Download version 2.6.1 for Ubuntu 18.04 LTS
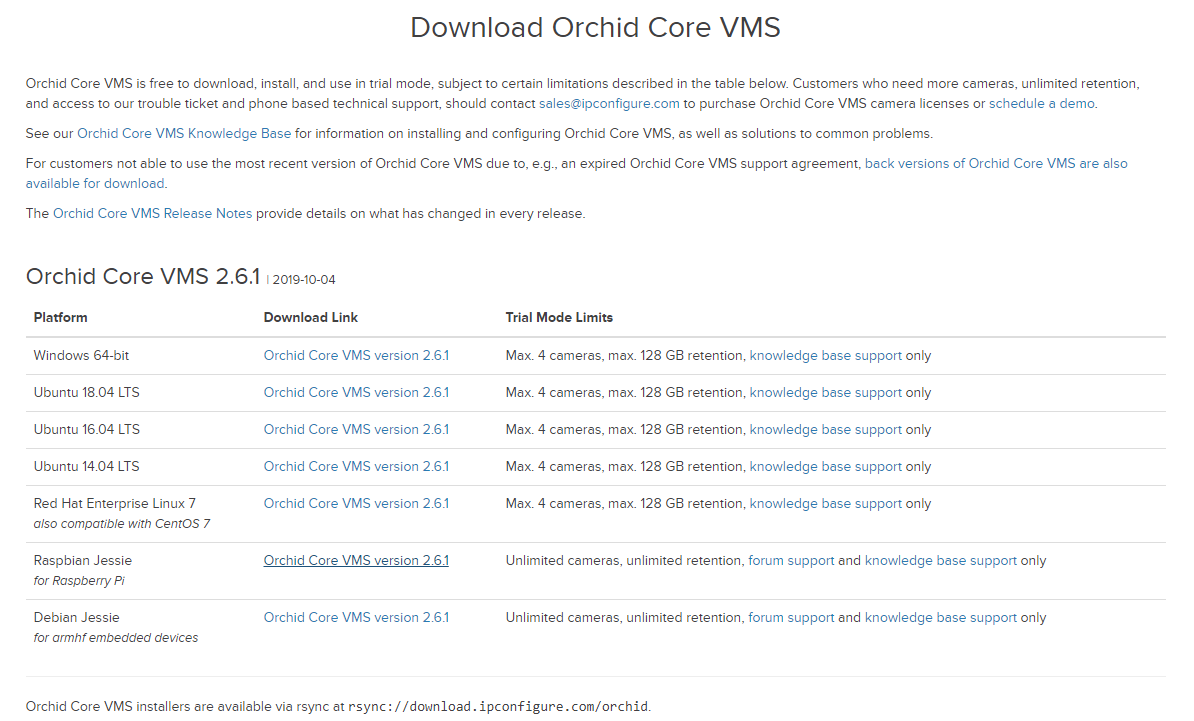This screenshot has height=721, width=1194. click(356, 392)
